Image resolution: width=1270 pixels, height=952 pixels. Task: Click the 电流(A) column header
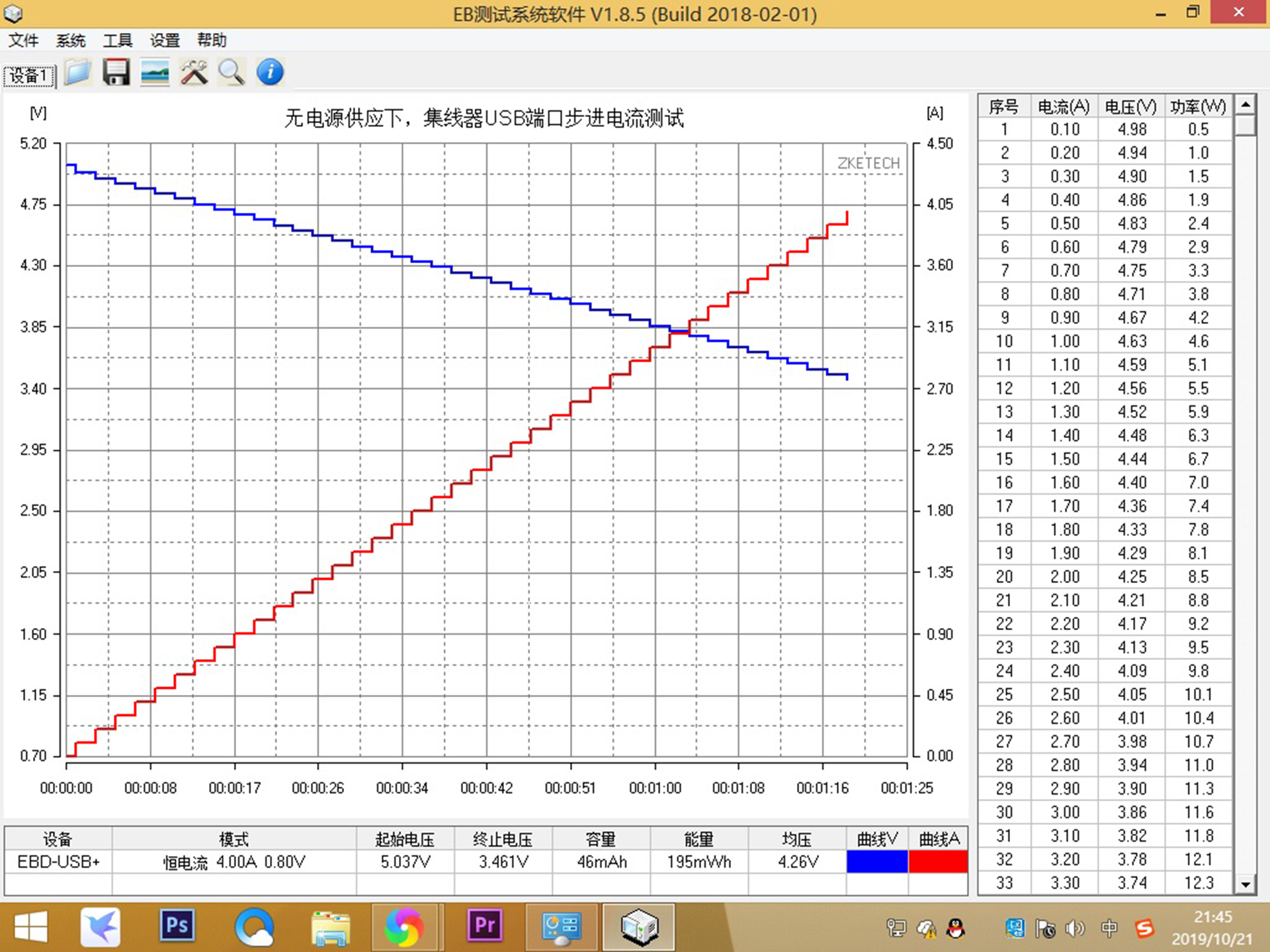click(1064, 106)
